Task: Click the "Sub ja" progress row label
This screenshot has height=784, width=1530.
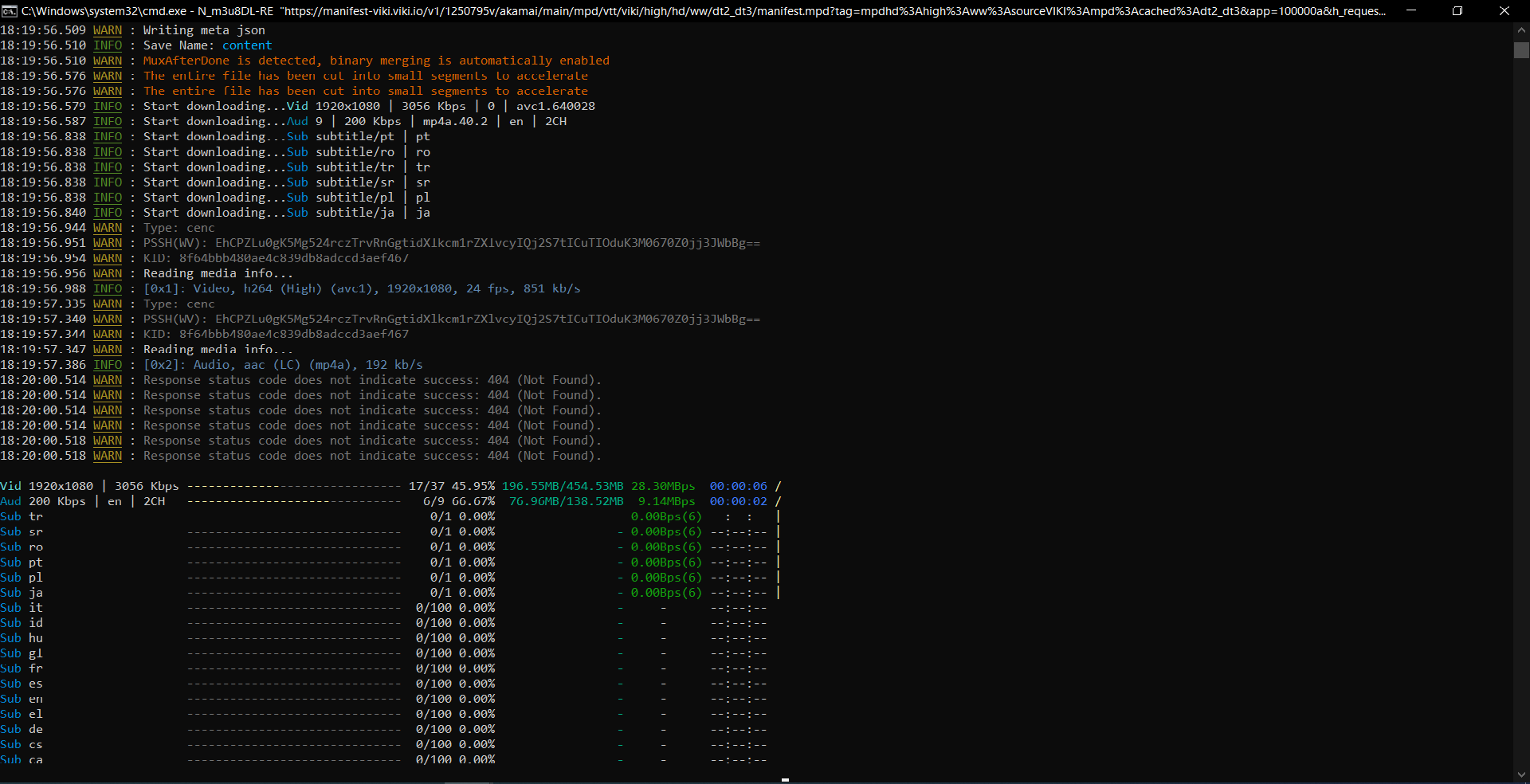Action: 22,593
